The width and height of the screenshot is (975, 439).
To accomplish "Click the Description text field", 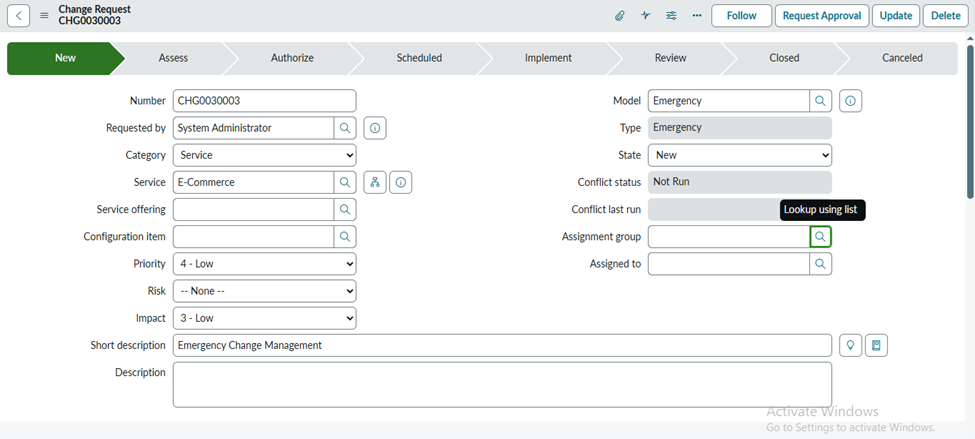I will 502,384.
